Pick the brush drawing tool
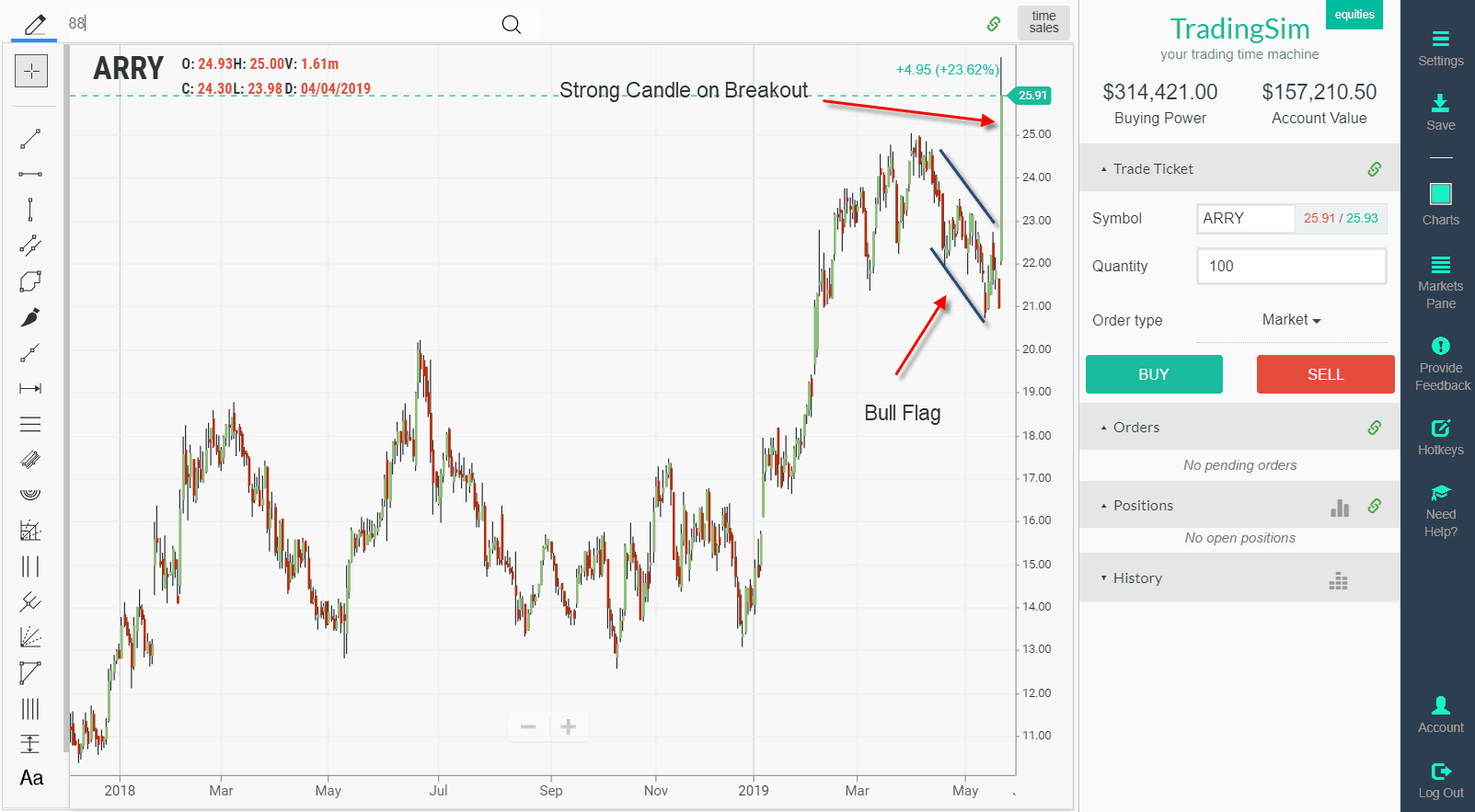 [30, 317]
